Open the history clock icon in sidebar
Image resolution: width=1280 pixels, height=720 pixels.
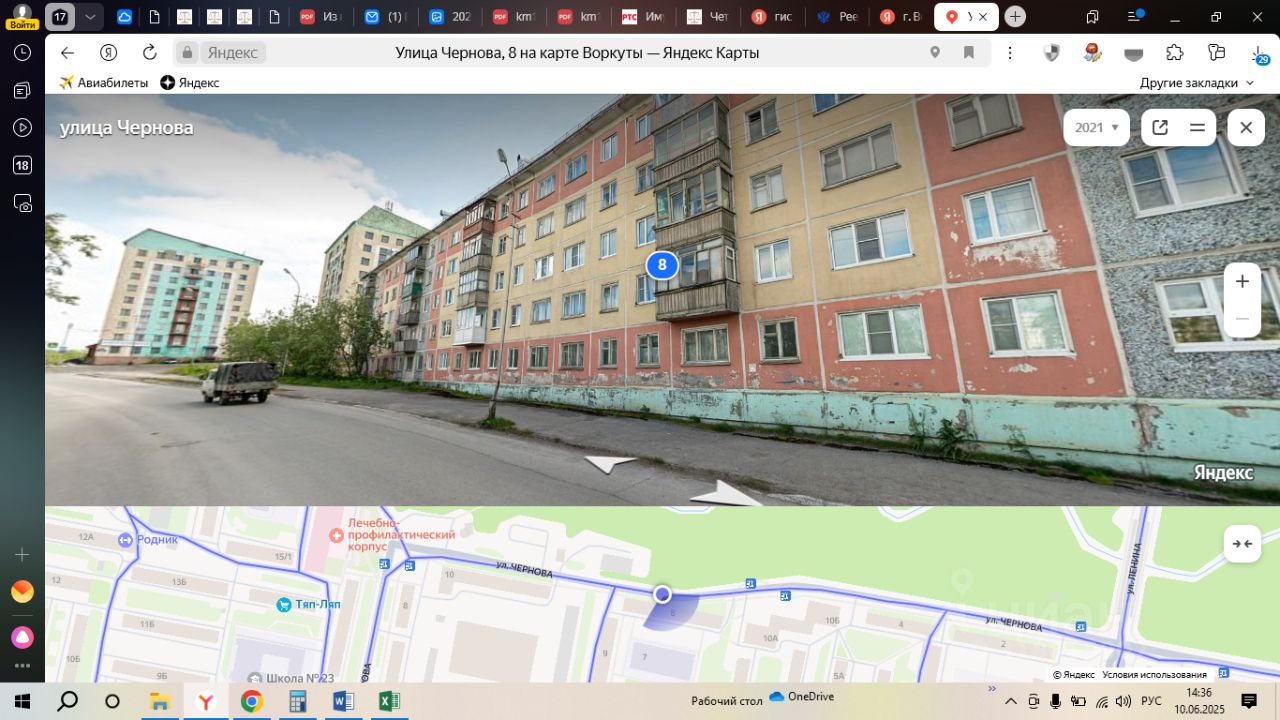22,53
